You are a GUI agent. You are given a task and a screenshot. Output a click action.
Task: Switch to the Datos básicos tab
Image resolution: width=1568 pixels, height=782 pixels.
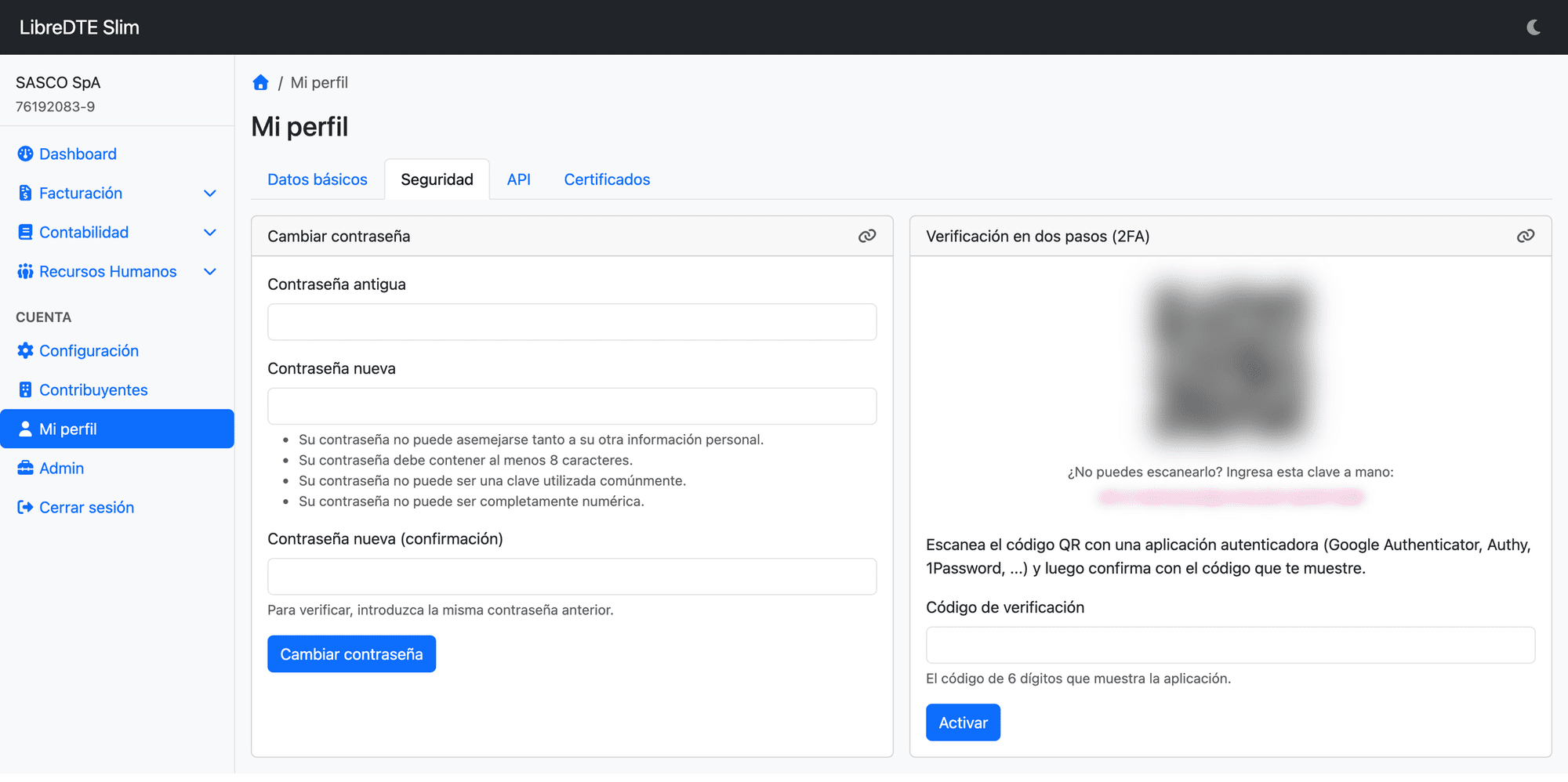318,179
